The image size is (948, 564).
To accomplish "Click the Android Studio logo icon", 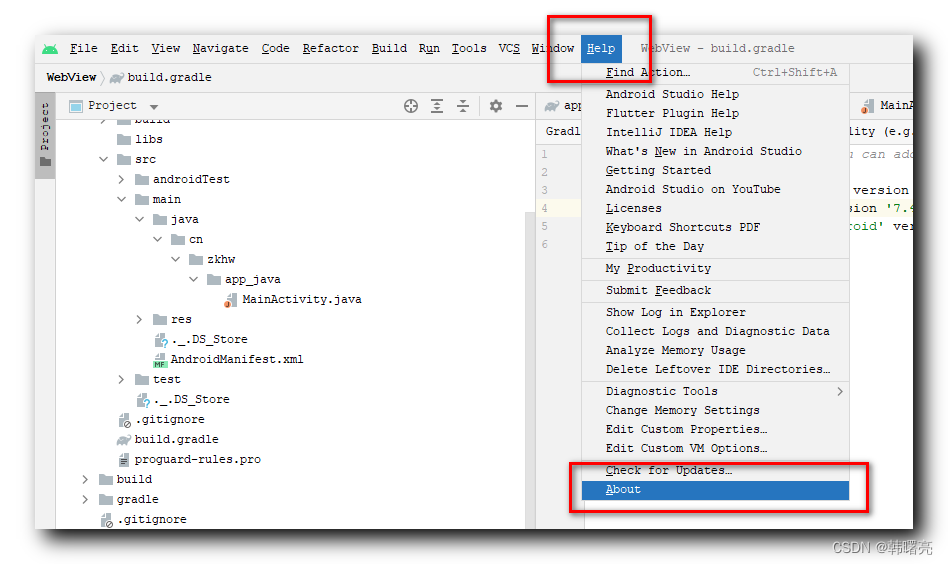I will point(50,49).
